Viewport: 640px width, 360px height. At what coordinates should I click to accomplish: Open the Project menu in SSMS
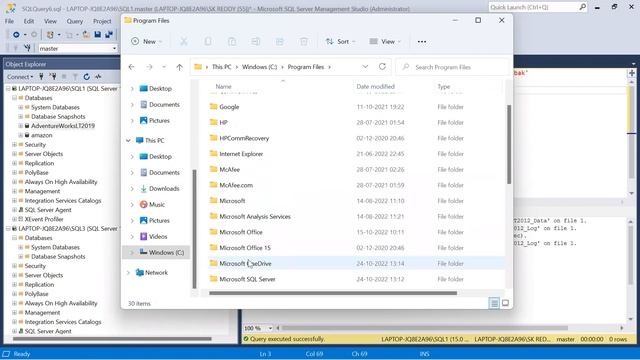102,21
